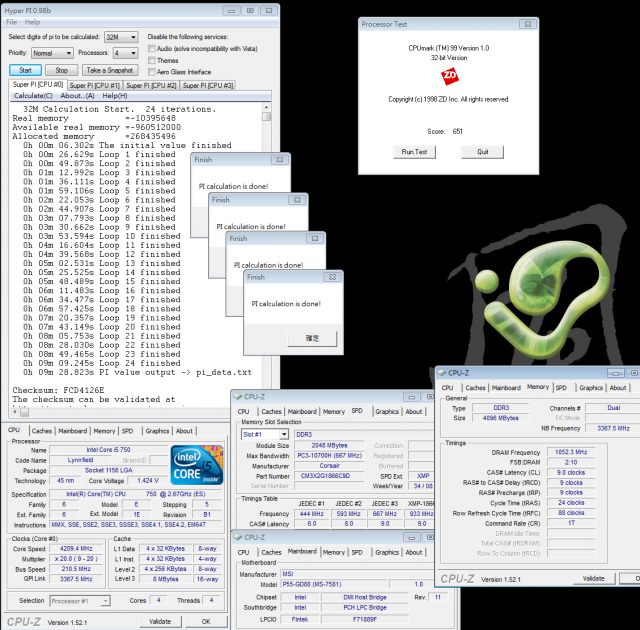Open the Processor #1 selection dropdown

point(80,601)
